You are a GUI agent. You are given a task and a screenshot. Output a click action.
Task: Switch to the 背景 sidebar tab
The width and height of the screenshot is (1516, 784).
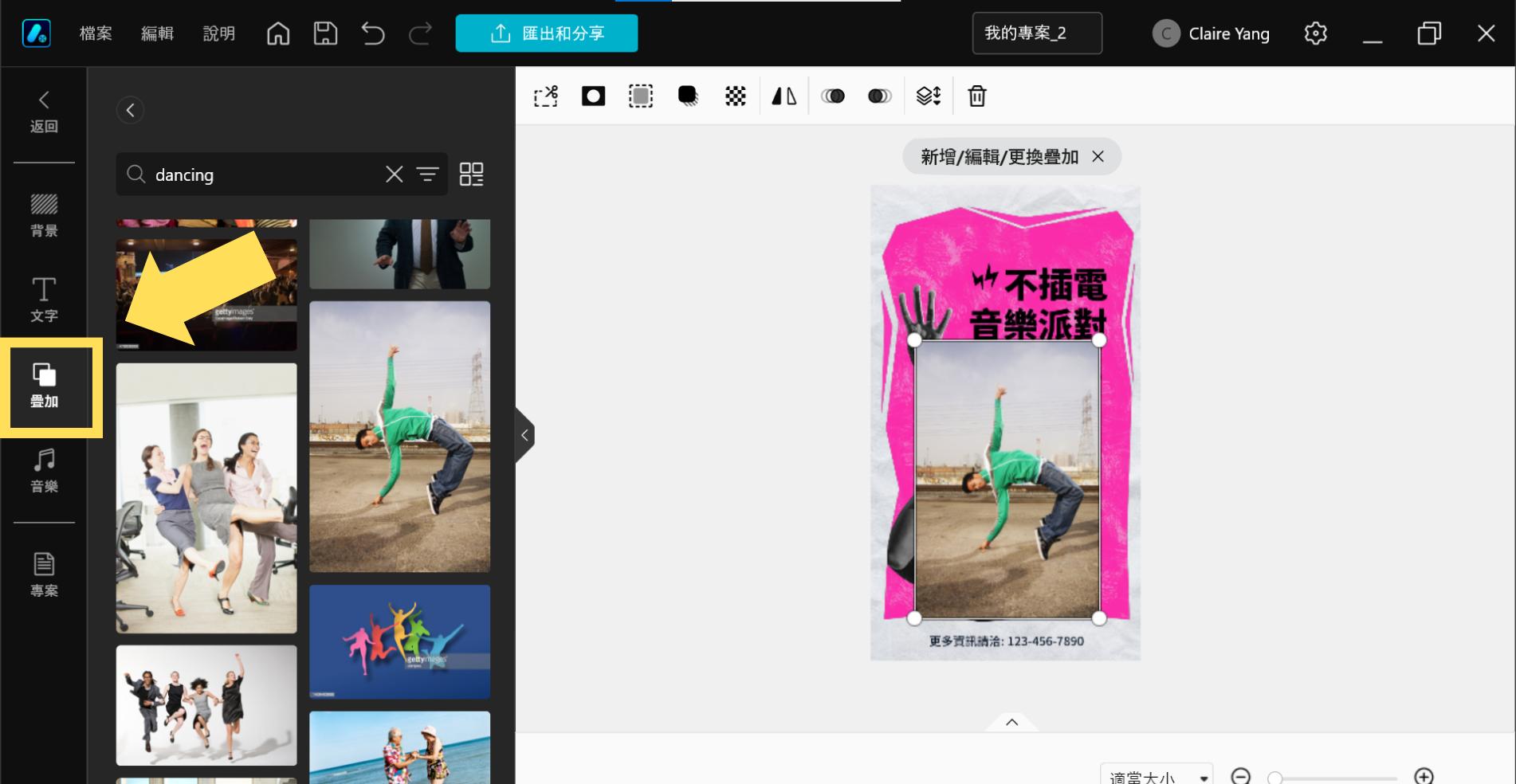[44, 215]
